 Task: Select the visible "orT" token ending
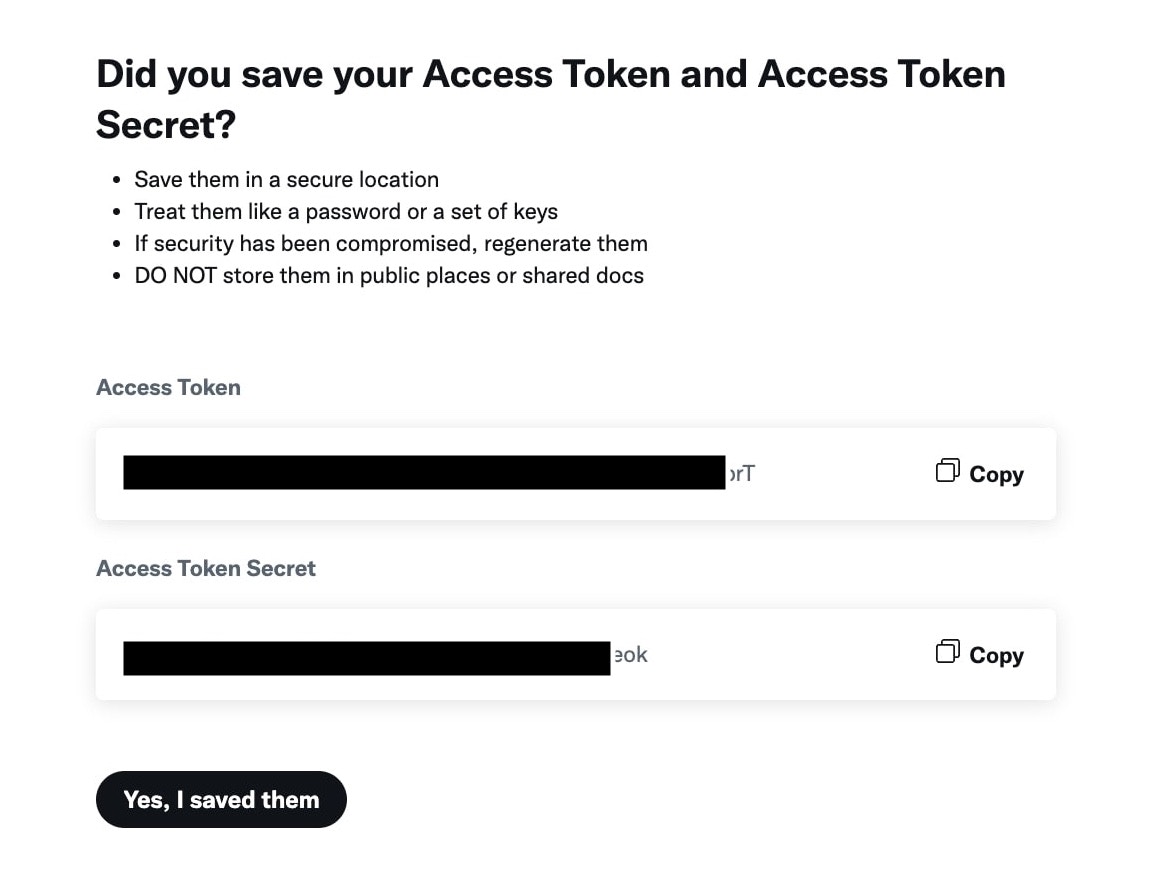pos(741,473)
